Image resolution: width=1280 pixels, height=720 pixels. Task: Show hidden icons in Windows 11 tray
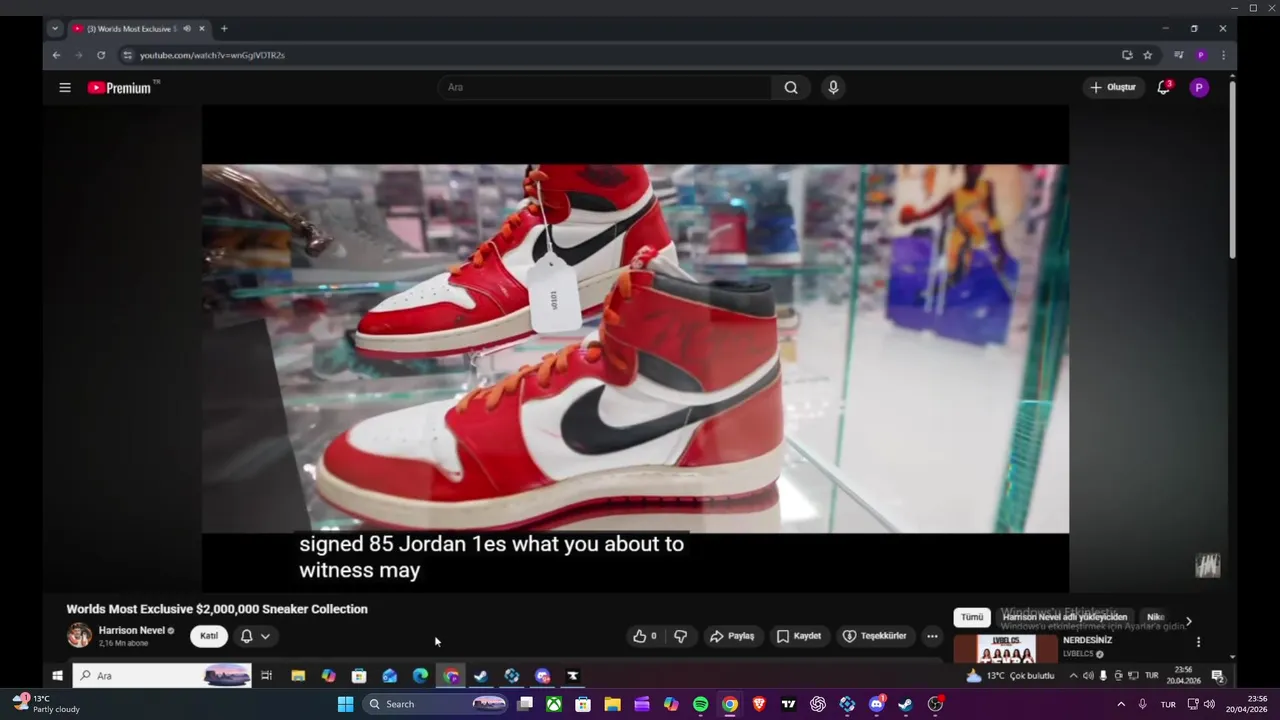click(1121, 704)
